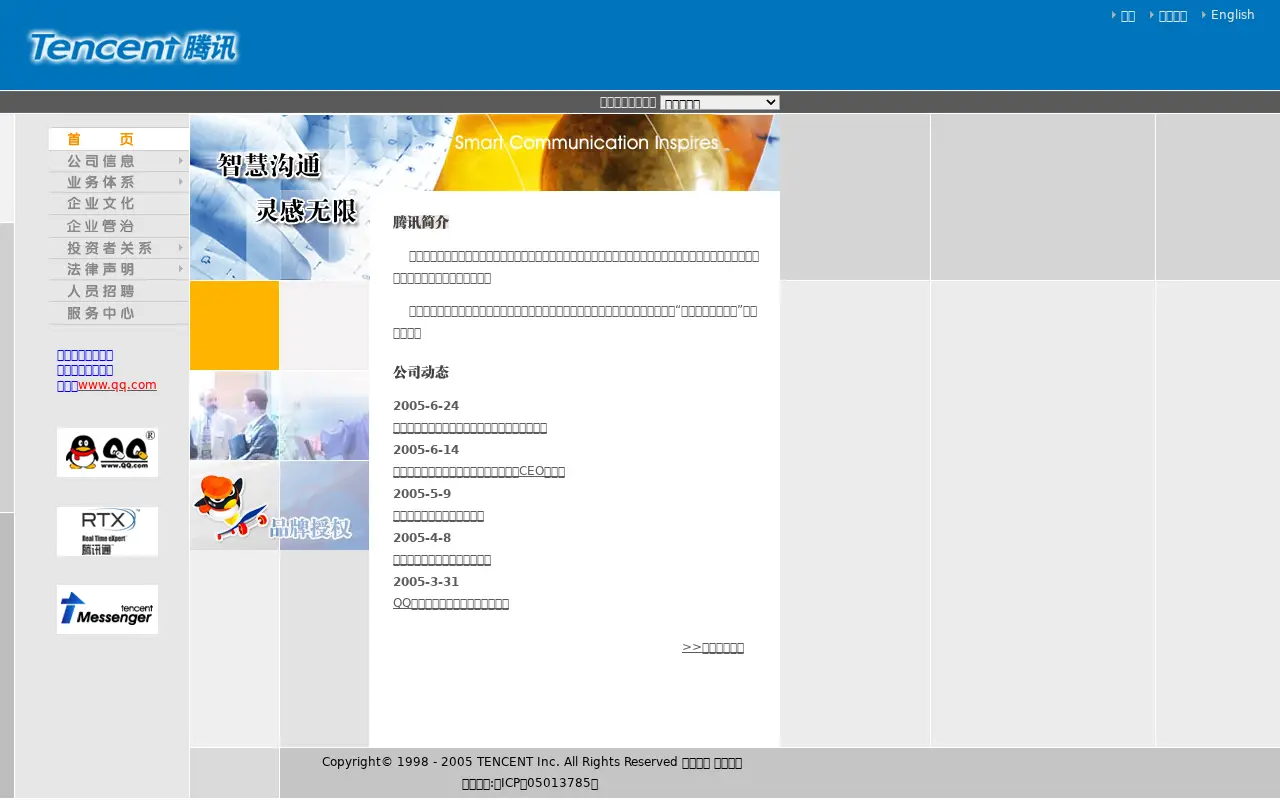Viewport: 1280px width, 800px height.
Task: Open the dropdown in the gray bar
Action: coord(719,102)
